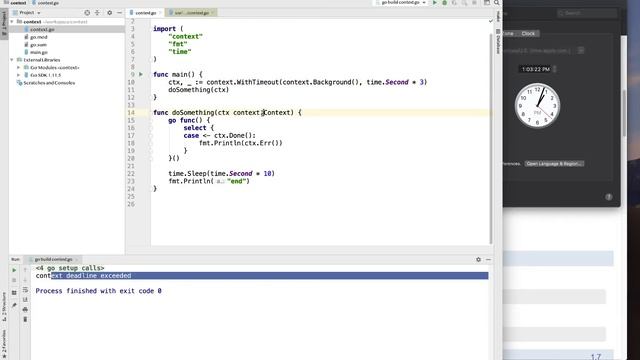
Task: Click the time.Sleep call on line 22
Action: [221, 173]
